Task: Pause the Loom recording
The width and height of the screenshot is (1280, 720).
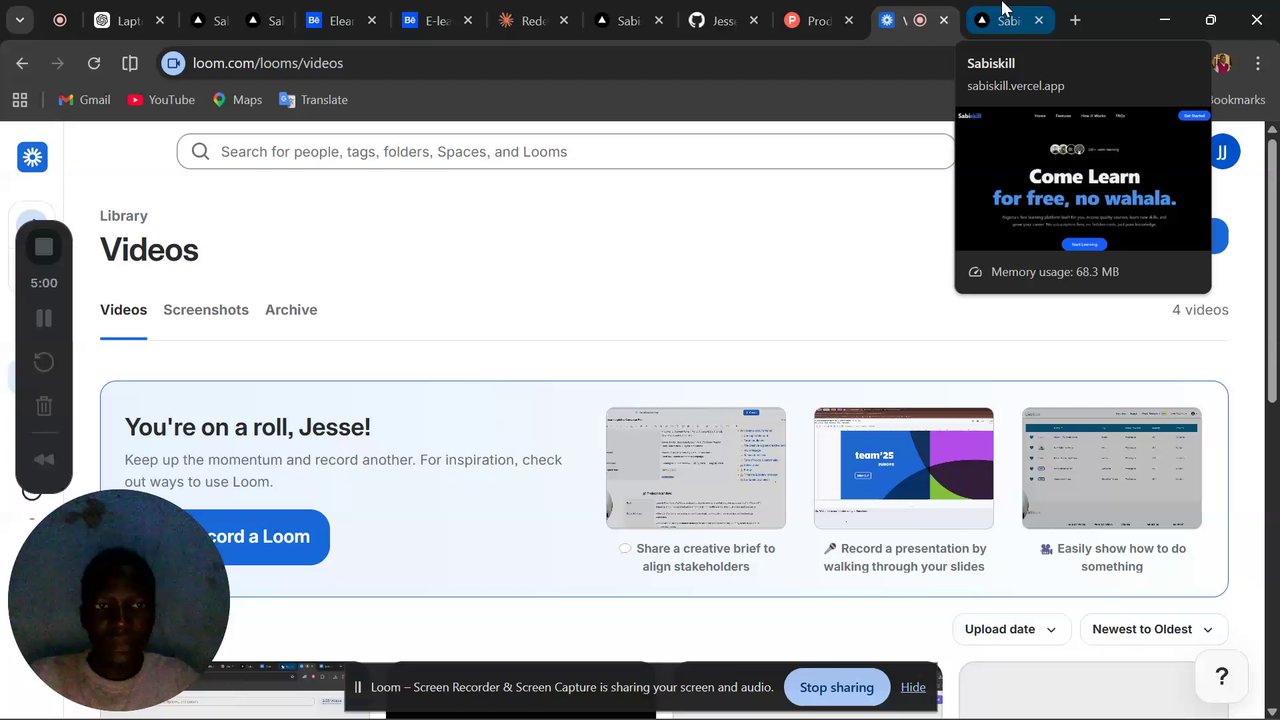Action: pyautogui.click(x=44, y=318)
